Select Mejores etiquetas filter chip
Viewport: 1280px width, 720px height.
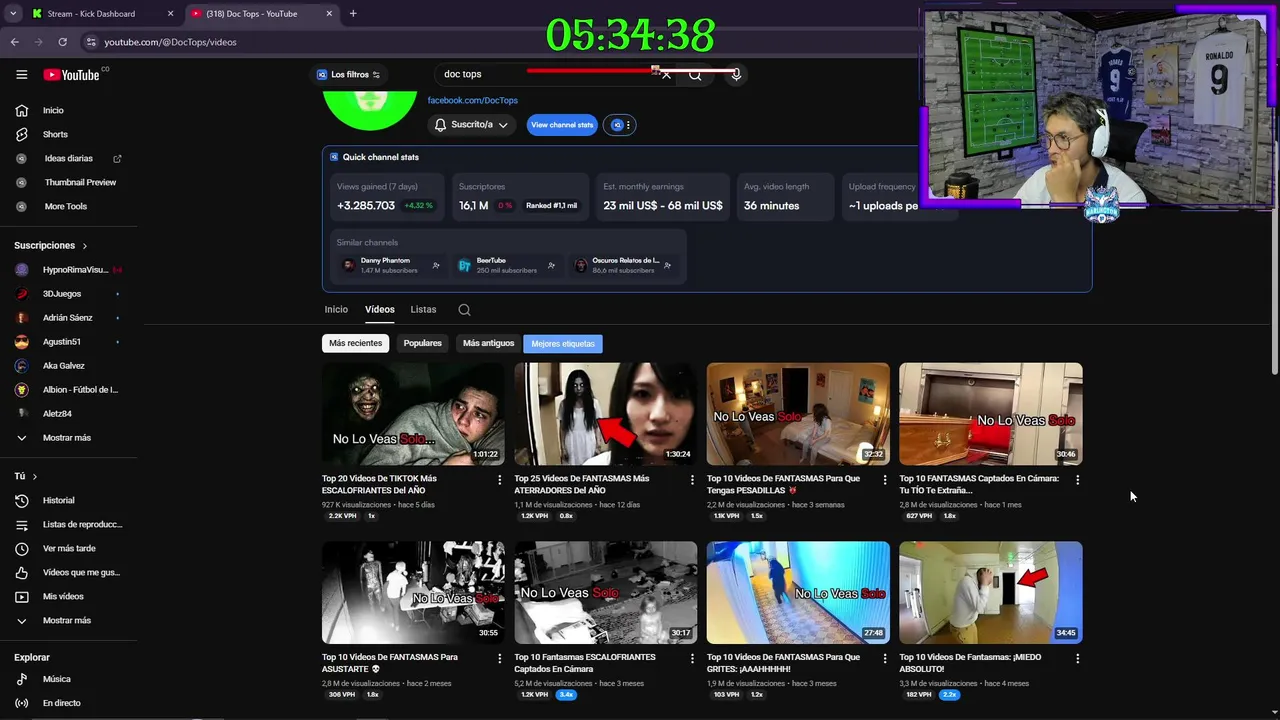pos(563,343)
